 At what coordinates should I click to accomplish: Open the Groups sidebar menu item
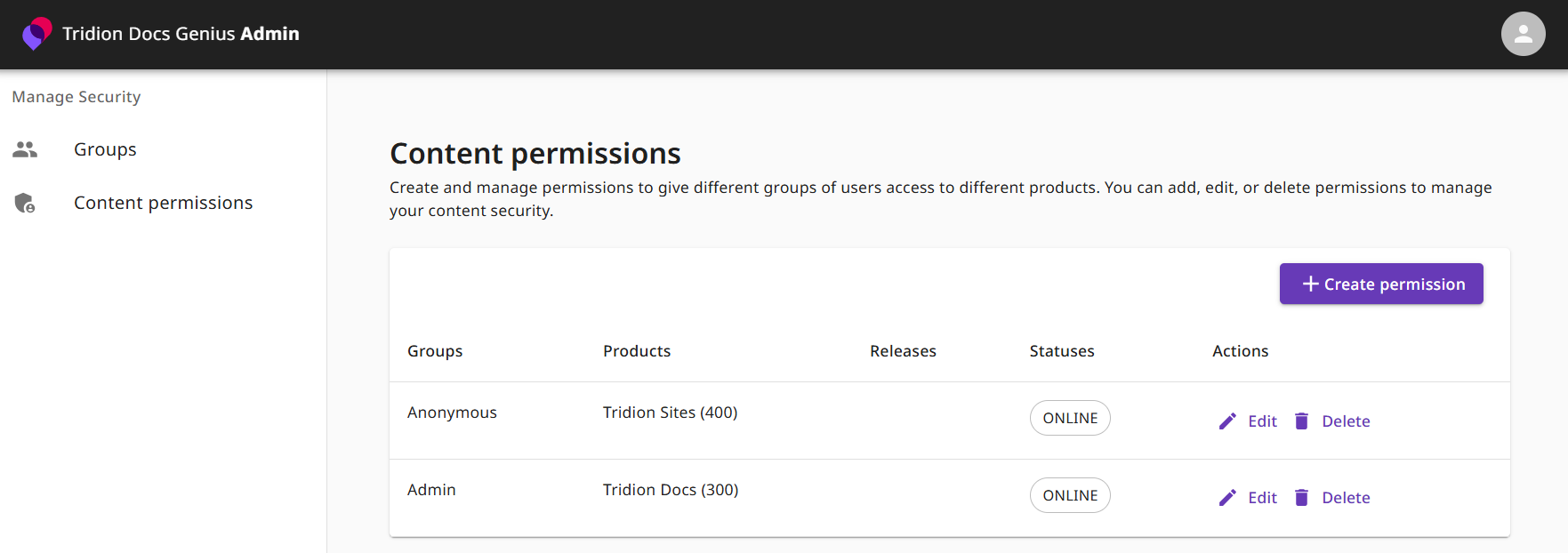[x=105, y=149]
